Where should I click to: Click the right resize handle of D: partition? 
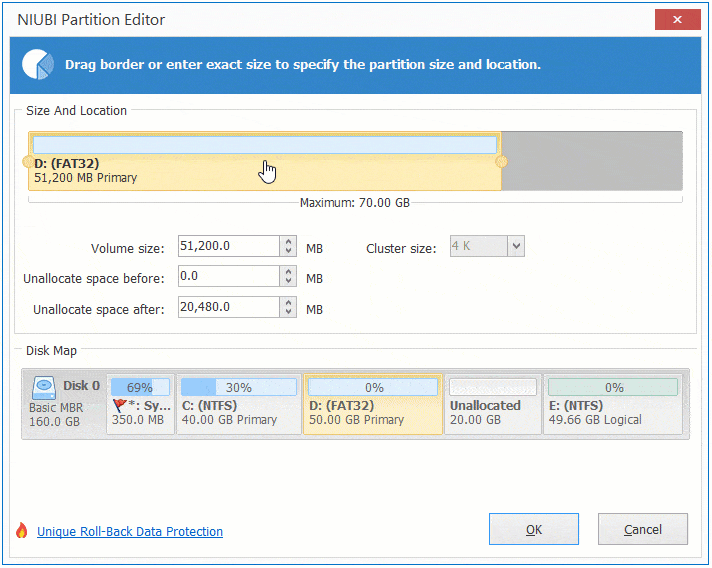(x=501, y=161)
